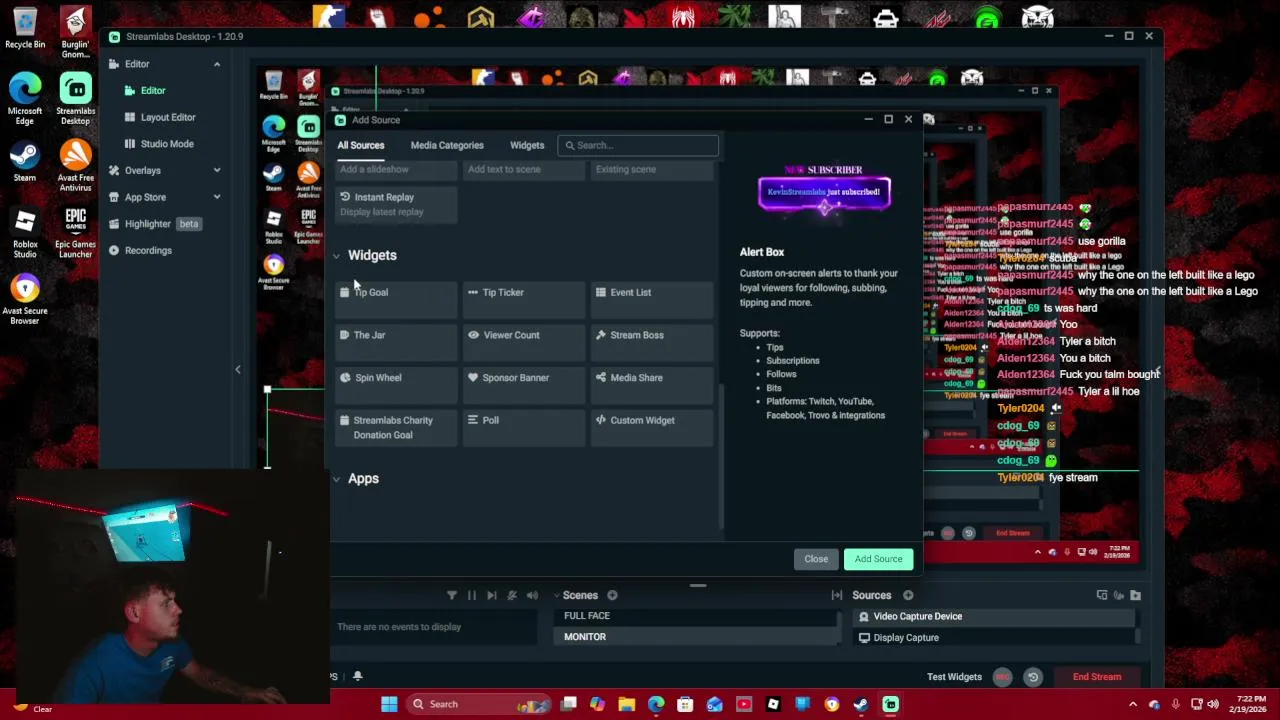Collapse the side navigation arrow

tap(238, 370)
